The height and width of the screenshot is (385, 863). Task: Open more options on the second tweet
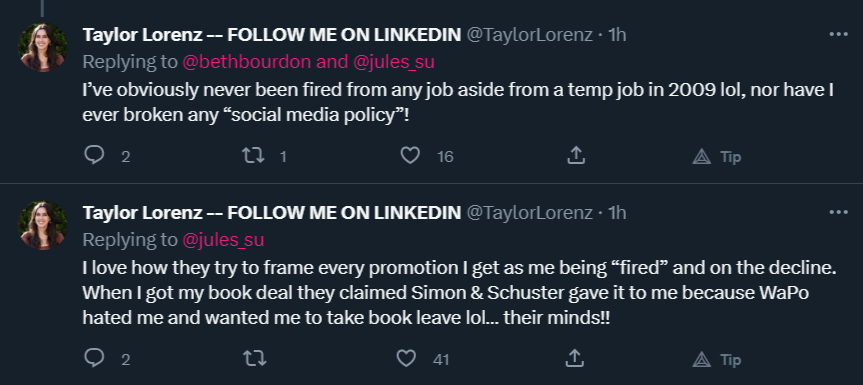(838, 212)
